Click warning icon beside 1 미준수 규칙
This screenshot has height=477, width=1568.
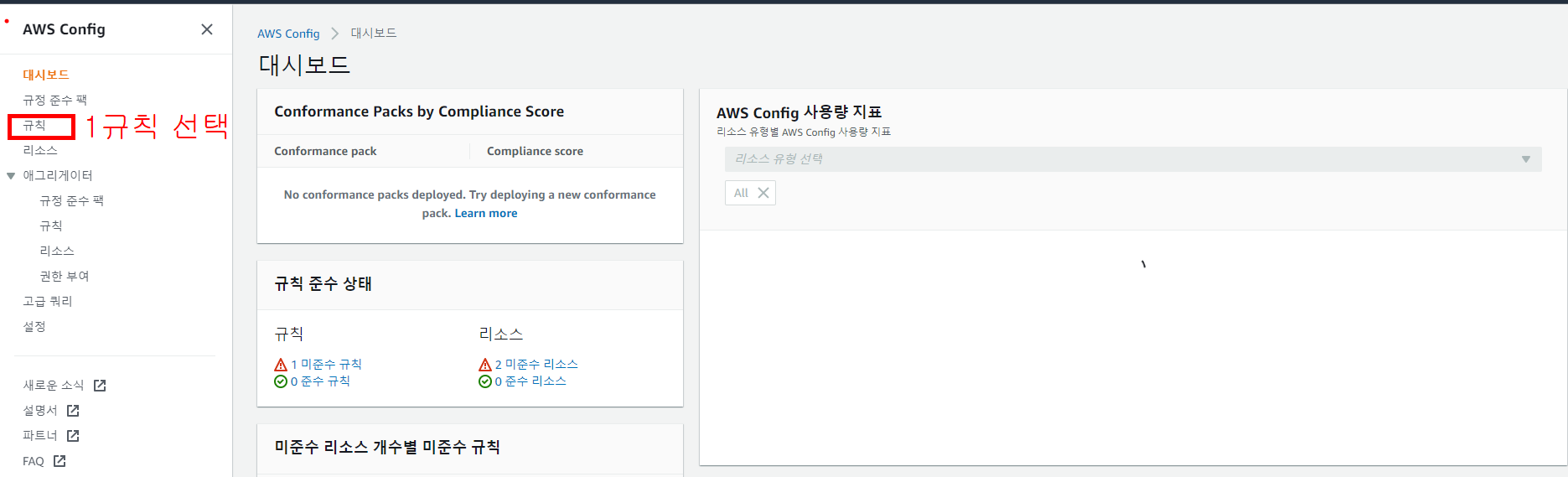(281, 365)
